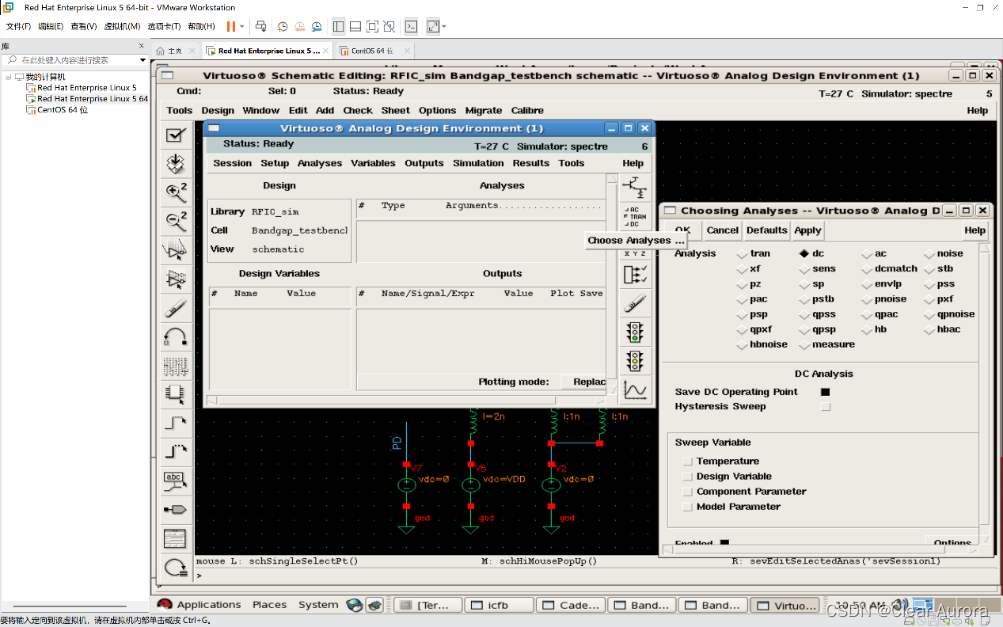Enter VMware full screen mode icon
Image resolution: width=1003 pixels, height=627 pixels.
pos(372,26)
